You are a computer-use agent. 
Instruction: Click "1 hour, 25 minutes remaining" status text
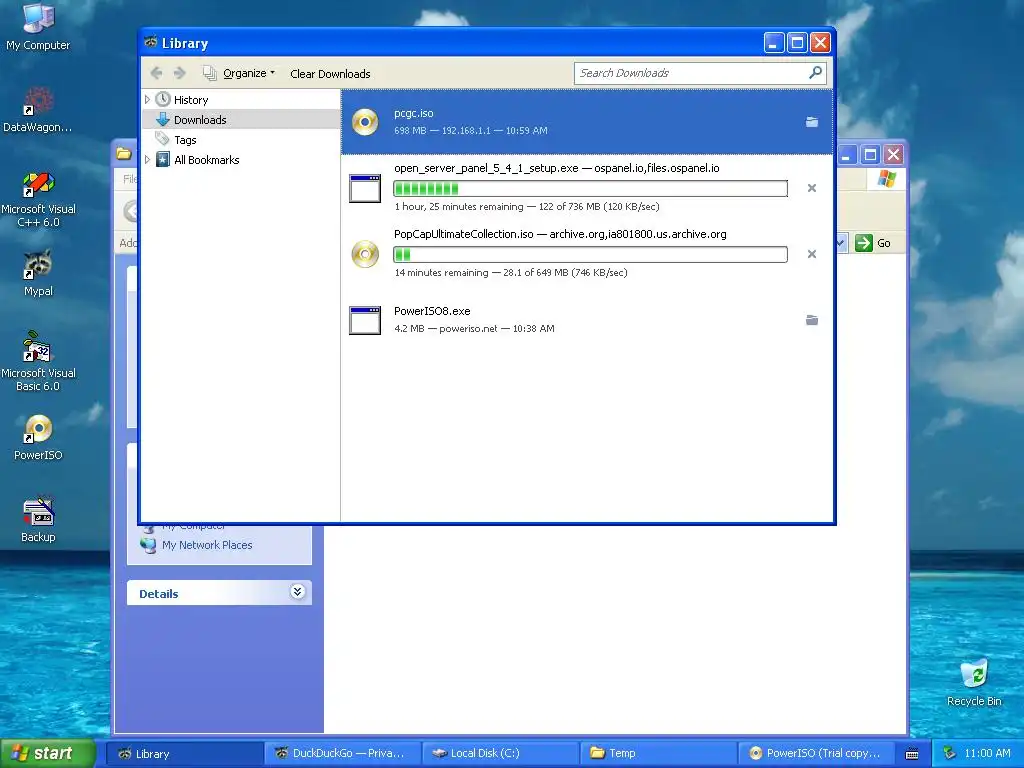pos(458,207)
